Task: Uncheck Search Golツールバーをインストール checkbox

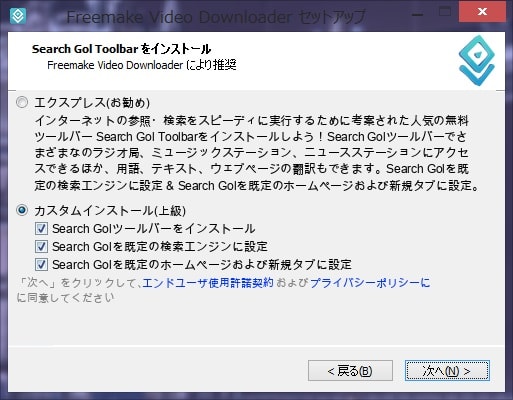Action: coord(41,229)
